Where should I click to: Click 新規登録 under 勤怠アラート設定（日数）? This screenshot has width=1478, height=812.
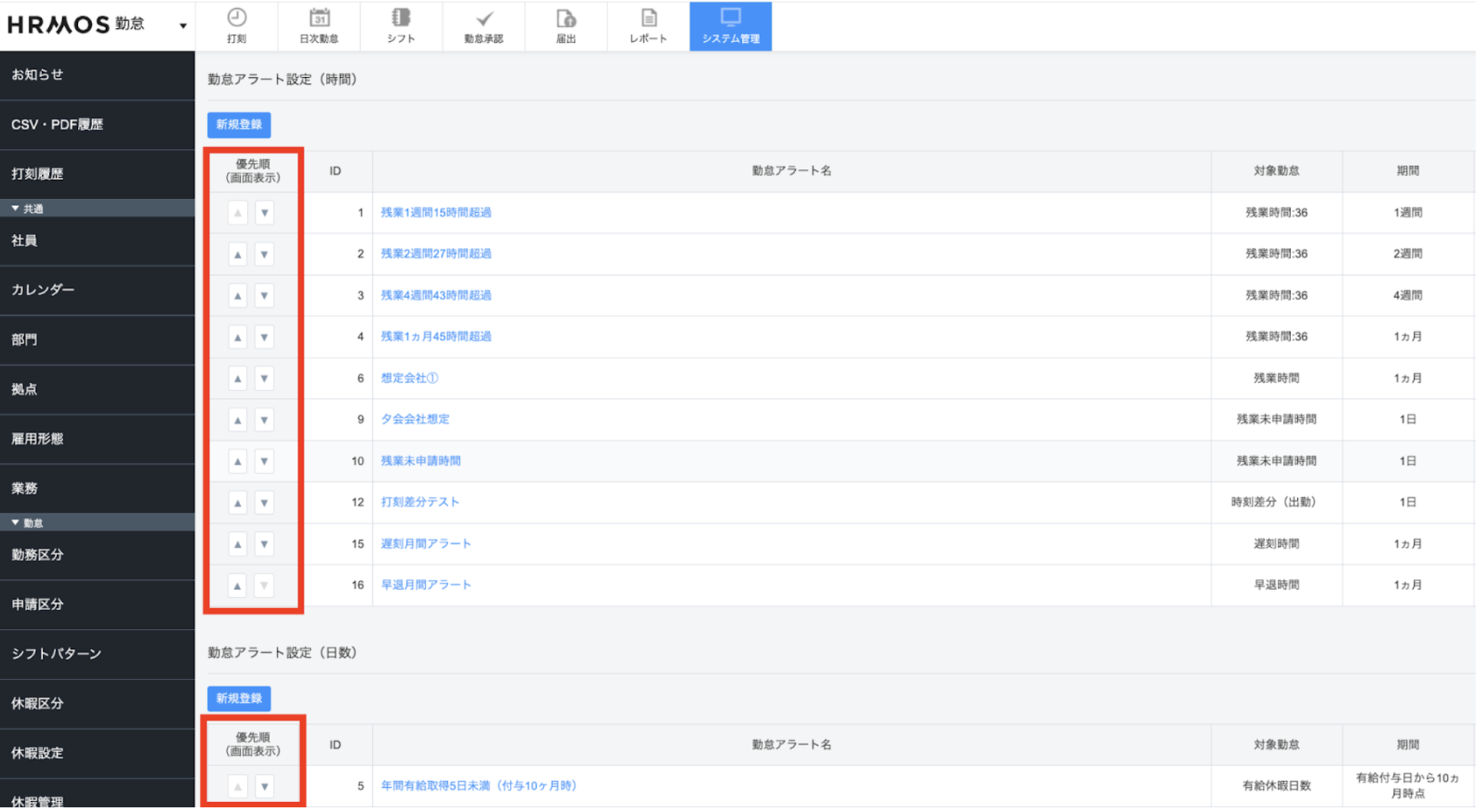pos(239,698)
